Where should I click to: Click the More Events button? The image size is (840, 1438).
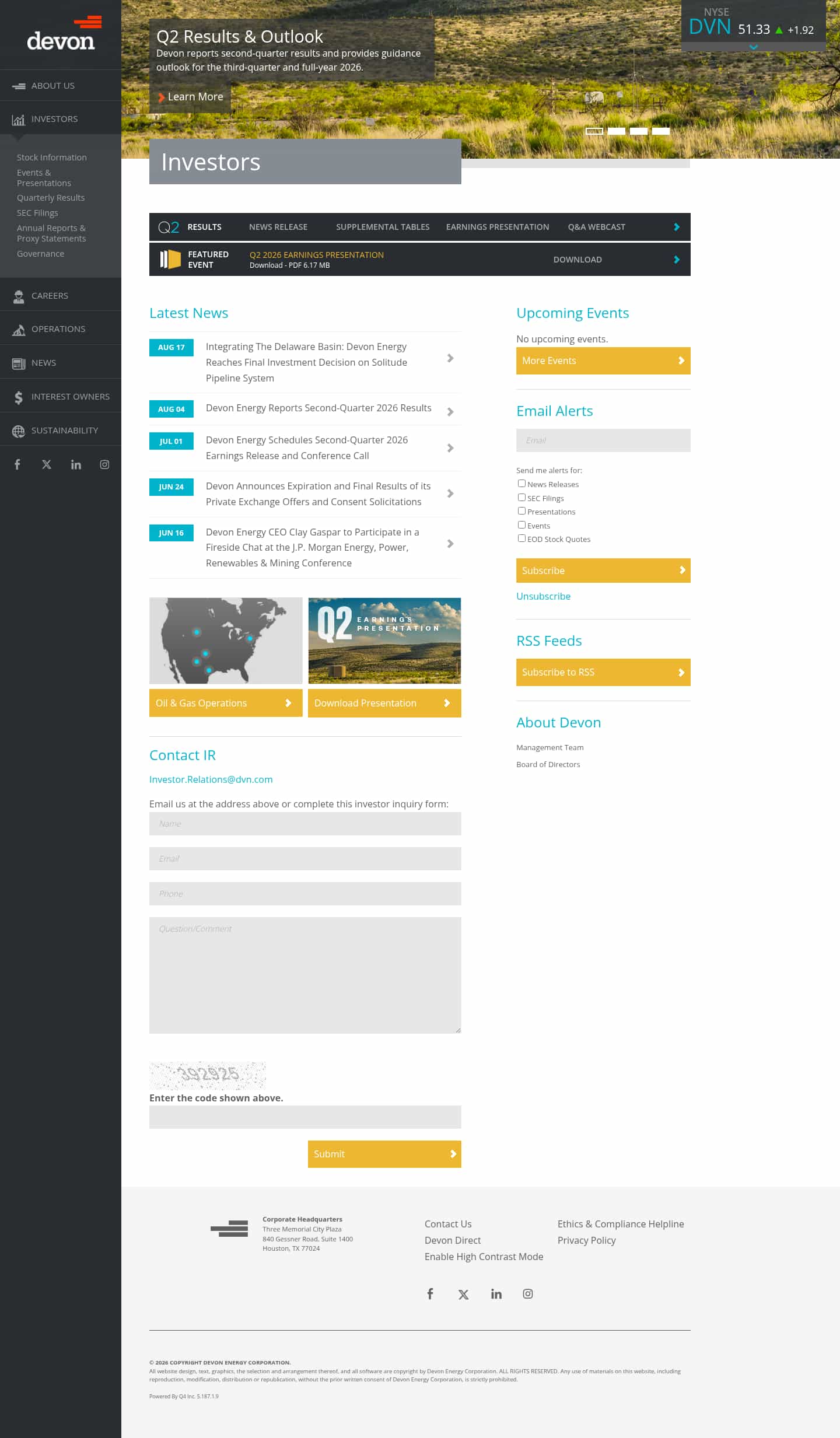603,361
